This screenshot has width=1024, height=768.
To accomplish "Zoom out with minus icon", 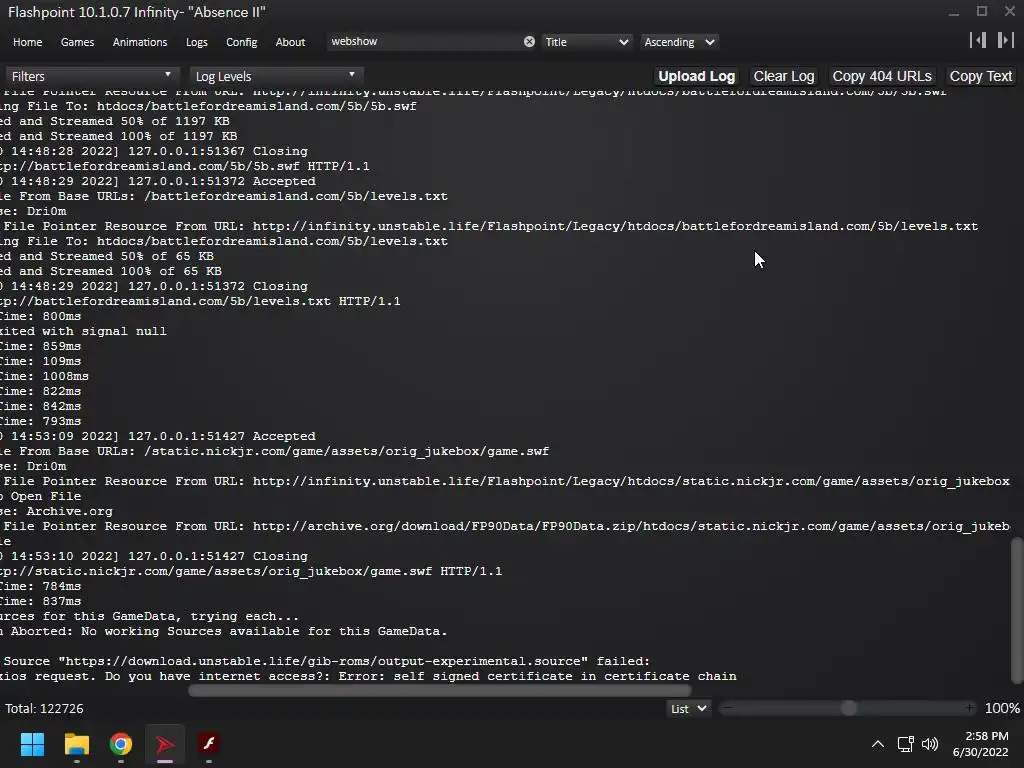I will (x=728, y=708).
